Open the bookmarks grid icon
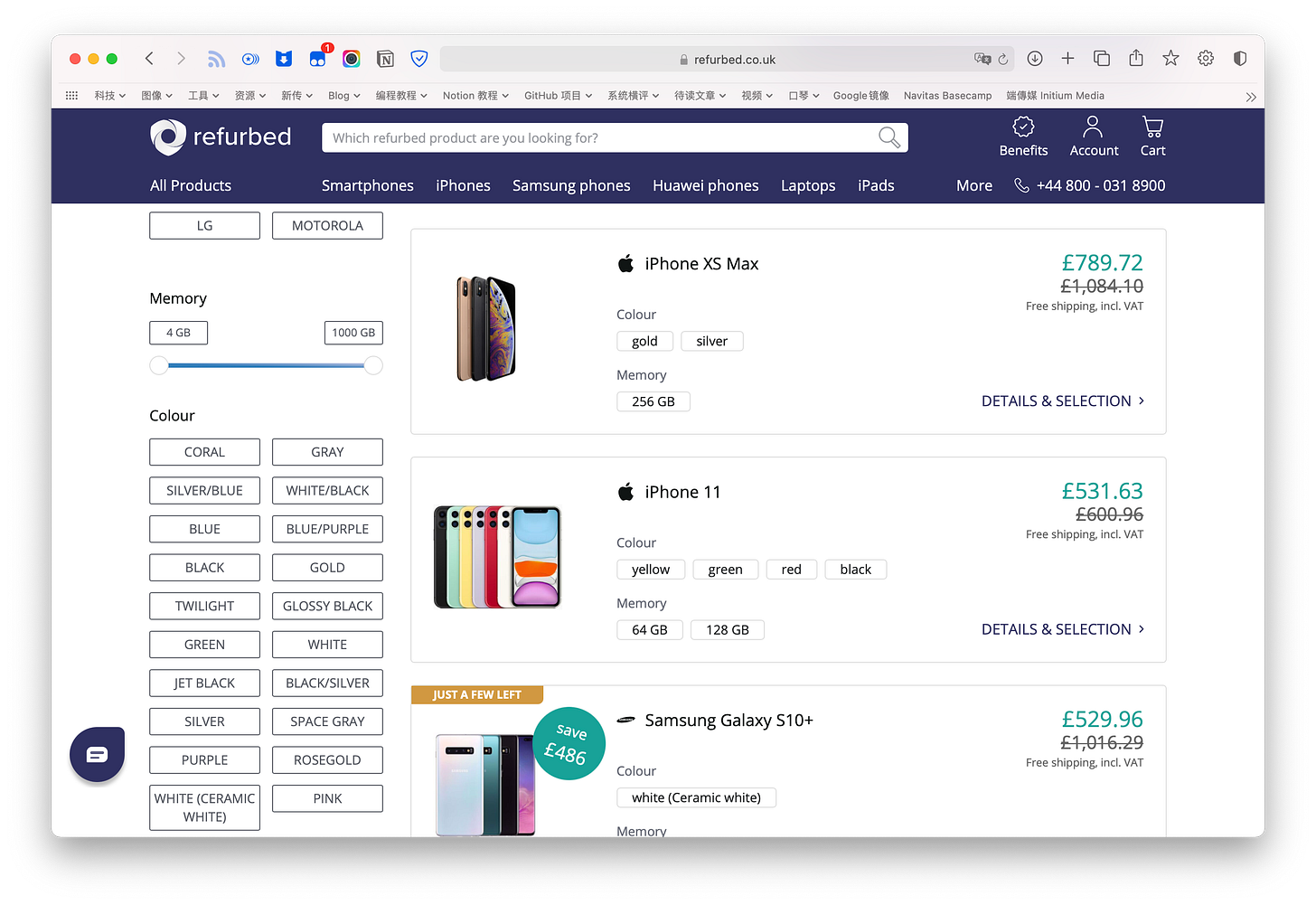This screenshot has height=905, width=1316. tap(72, 96)
